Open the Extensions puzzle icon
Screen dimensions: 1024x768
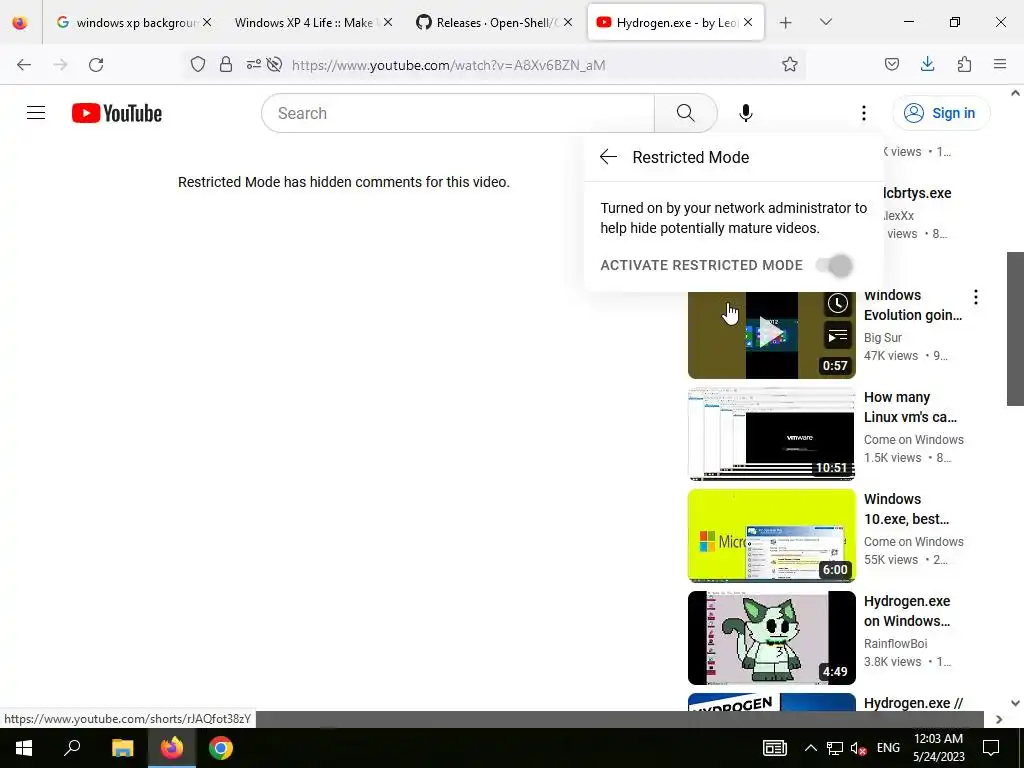pos(964,64)
